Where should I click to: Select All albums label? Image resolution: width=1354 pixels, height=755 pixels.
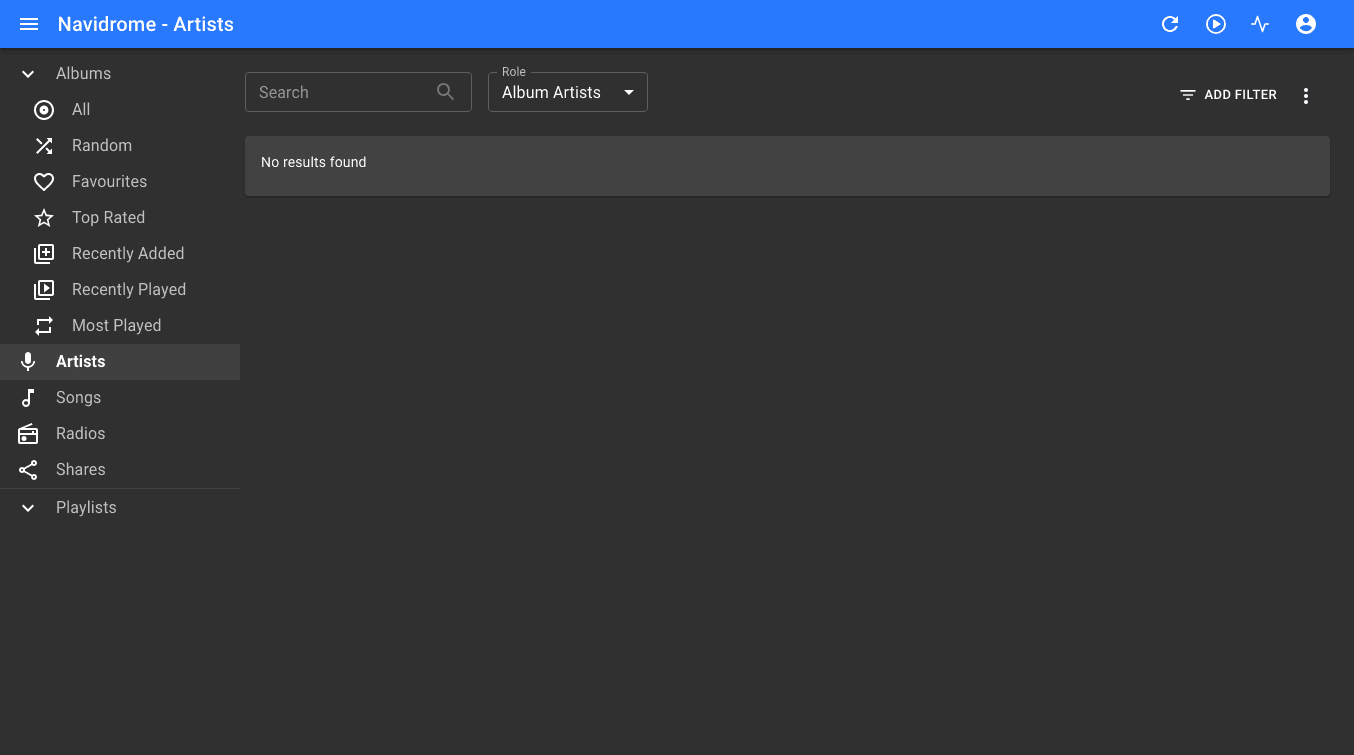81,110
